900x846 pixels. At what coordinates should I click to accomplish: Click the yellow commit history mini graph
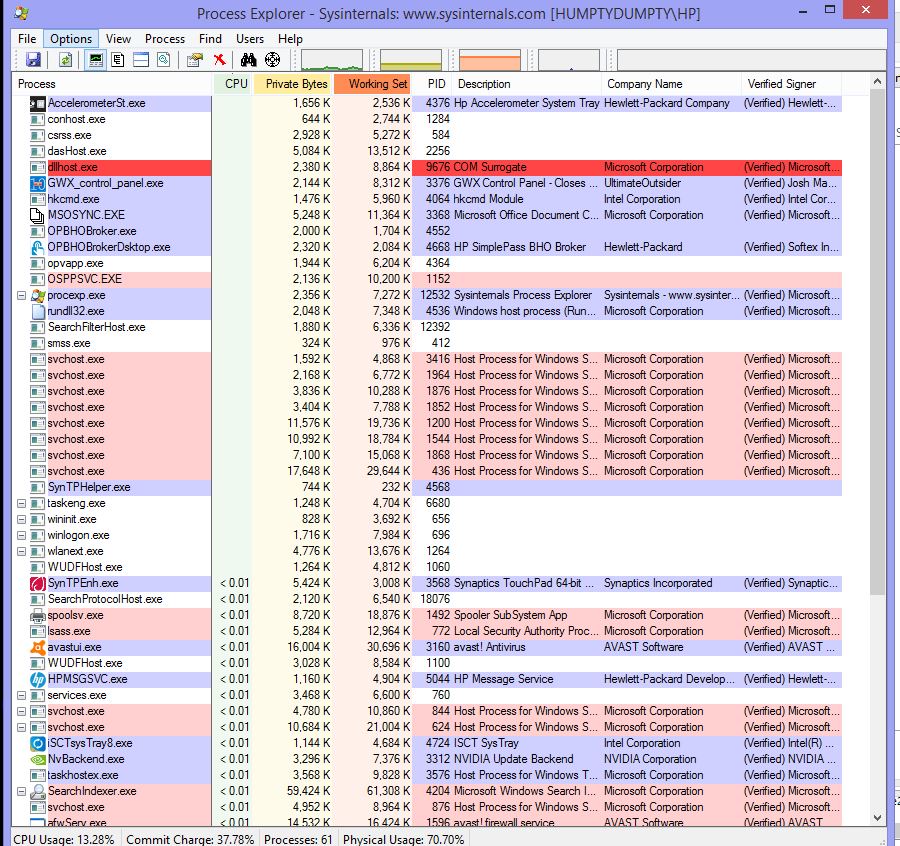411,60
